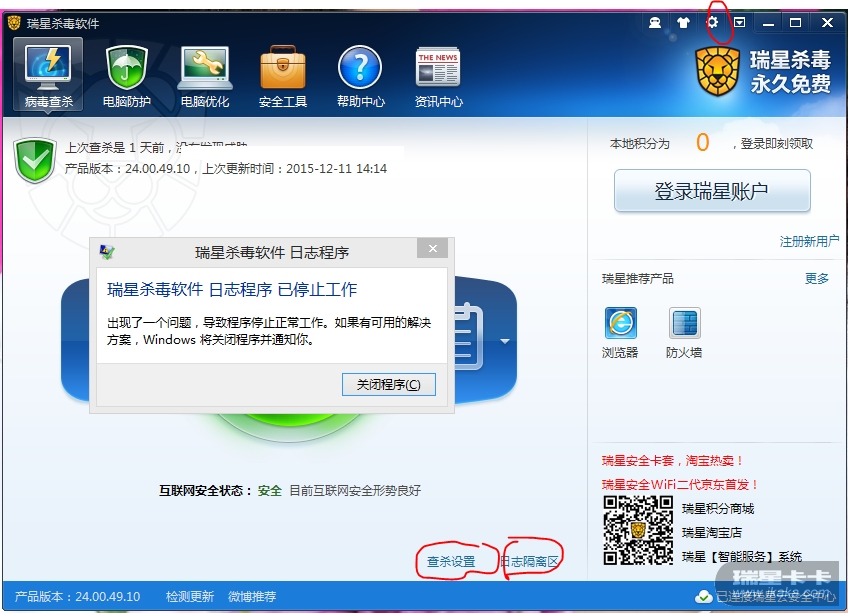Open the 电脑优化 optimization tab
The image size is (848, 613).
[204, 77]
